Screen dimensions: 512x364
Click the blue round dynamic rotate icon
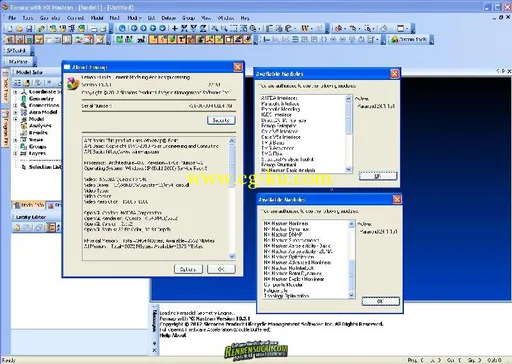(122, 28)
